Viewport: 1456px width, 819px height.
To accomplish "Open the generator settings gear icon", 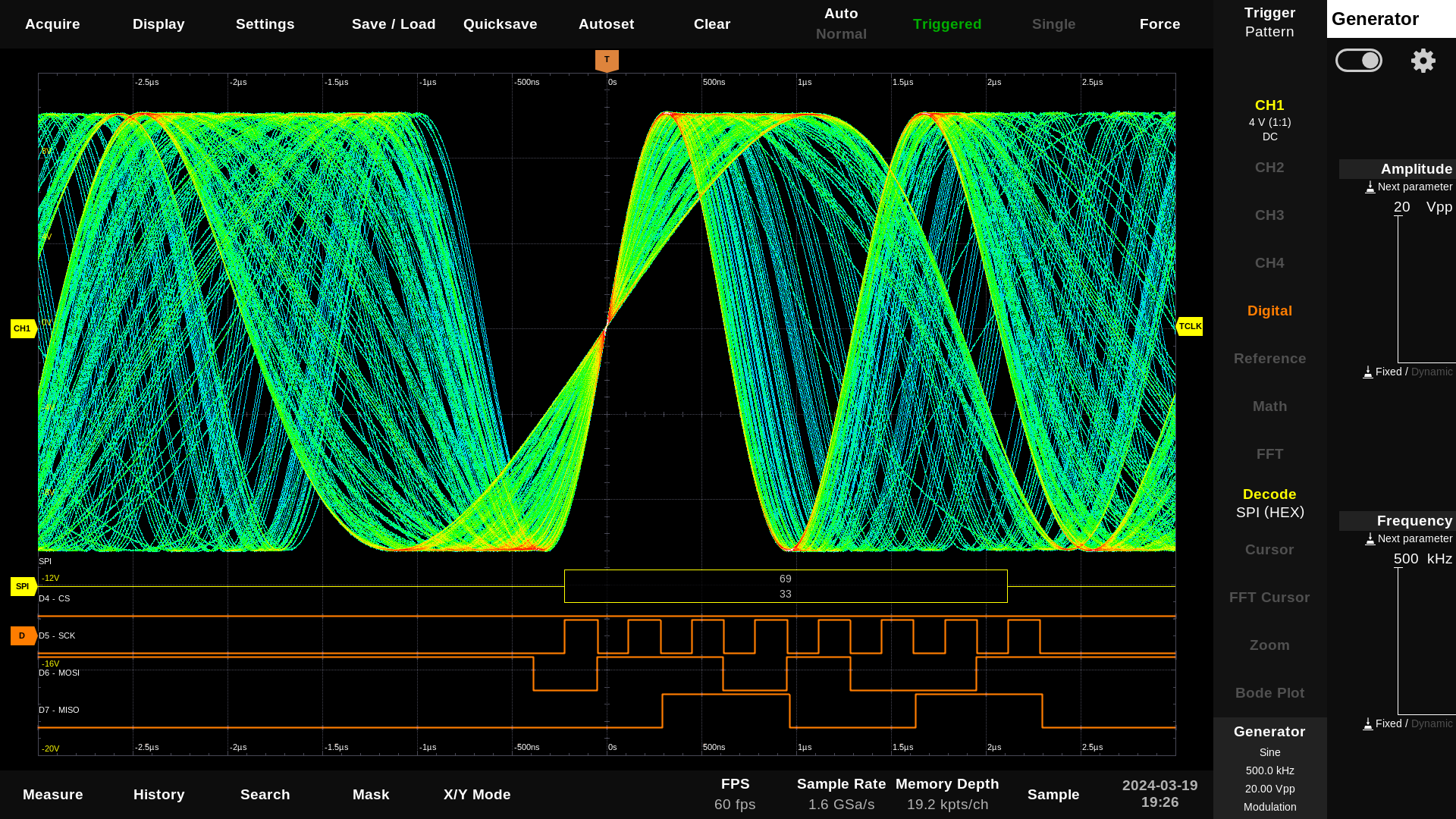I will [1423, 61].
